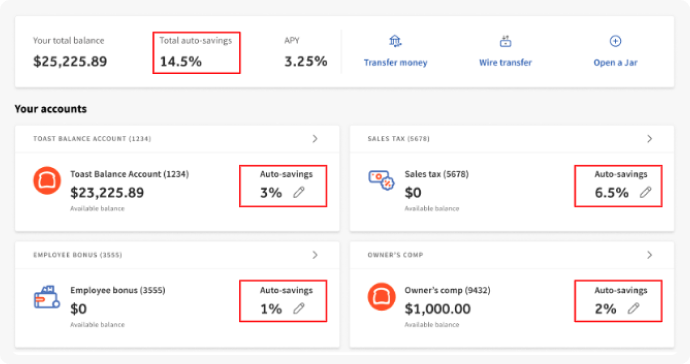Click the 14.5% total auto-savings value
The height and width of the screenshot is (364, 690).
(x=180, y=61)
